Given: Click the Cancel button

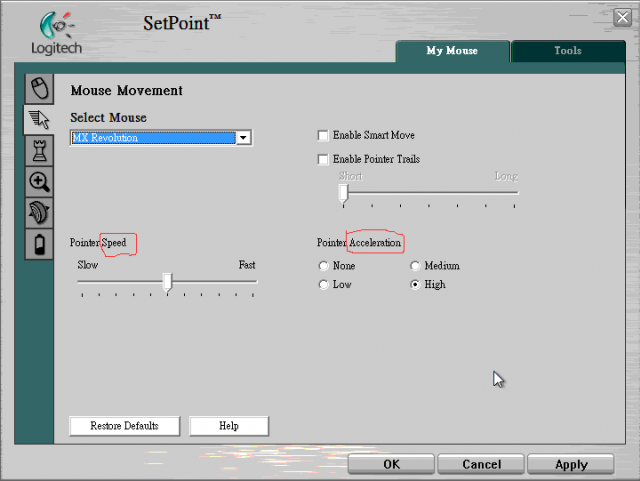Looking at the screenshot, I should [481, 464].
